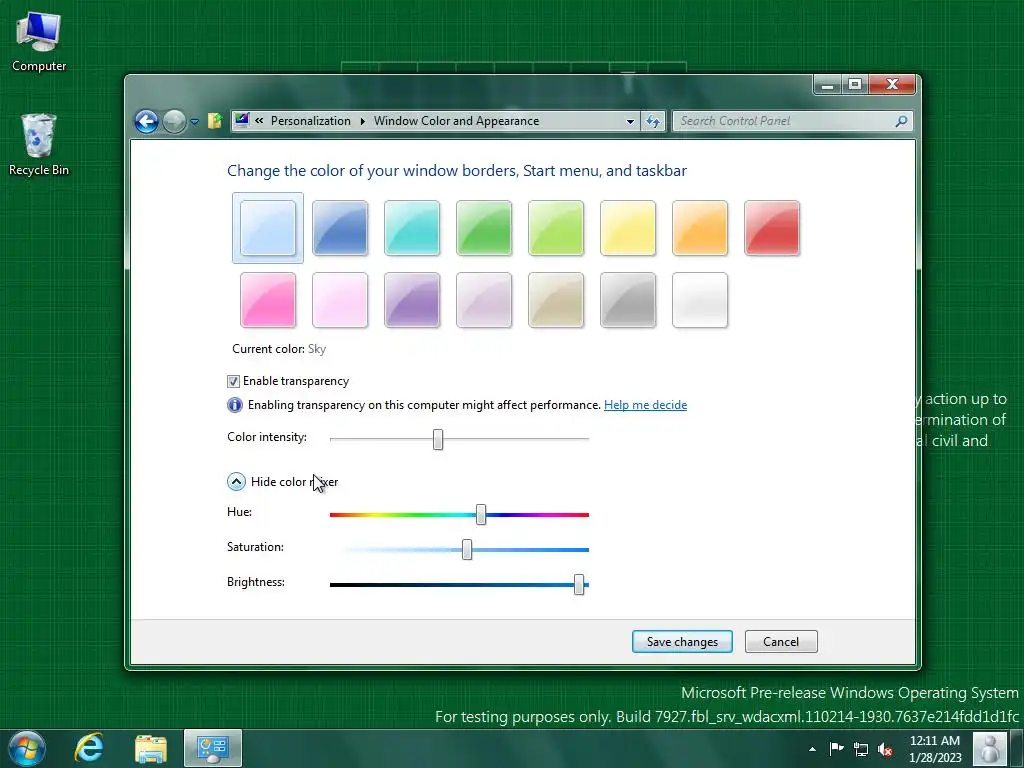
Task: Click the Color intensity slider thumb
Action: coord(438,440)
